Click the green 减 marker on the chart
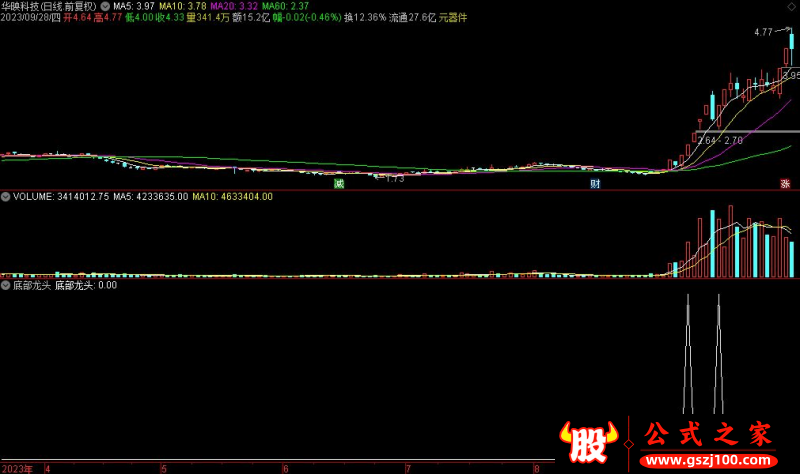800x474 pixels. (x=339, y=184)
